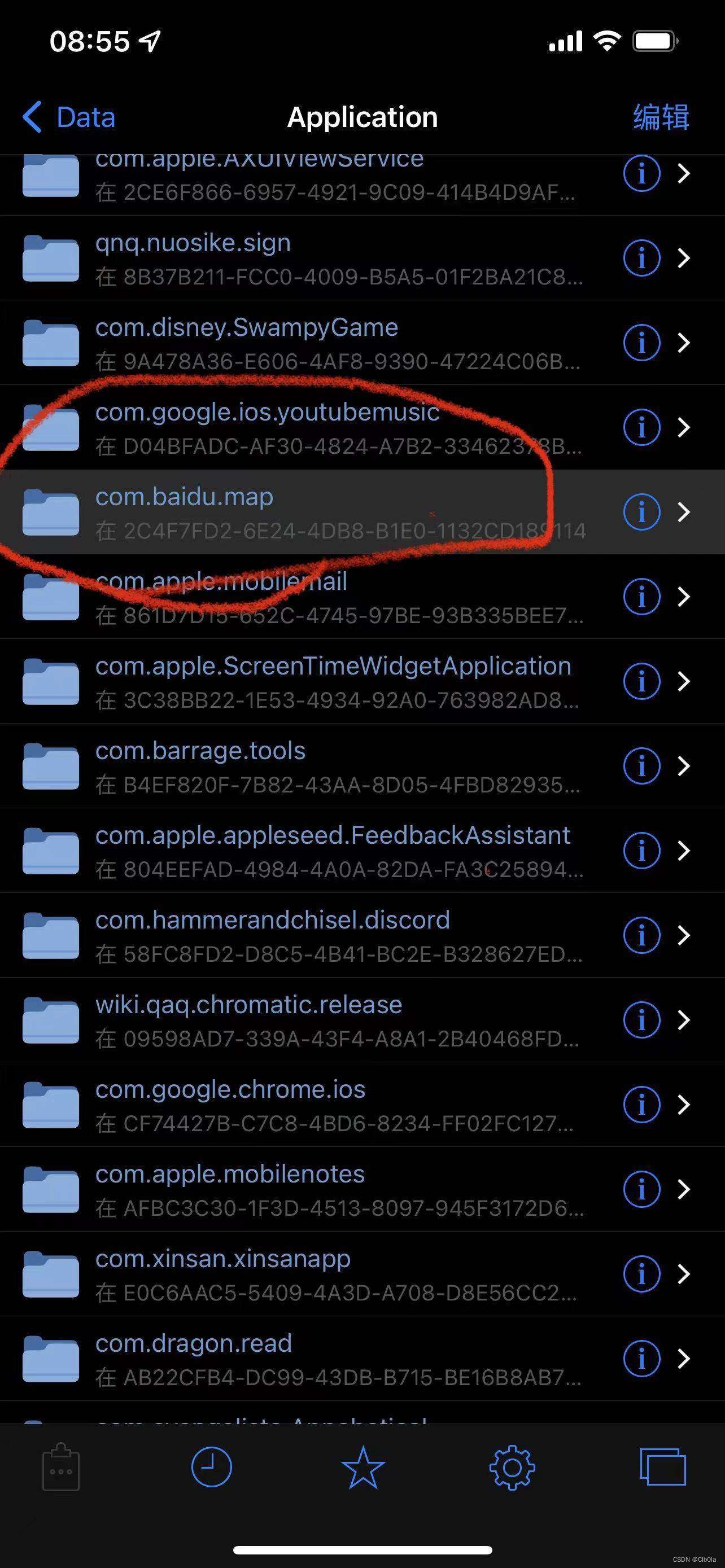The image size is (725, 1568).
Task: Open the clipboard paste icon in bottom toolbar
Action: tap(61, 1467)
